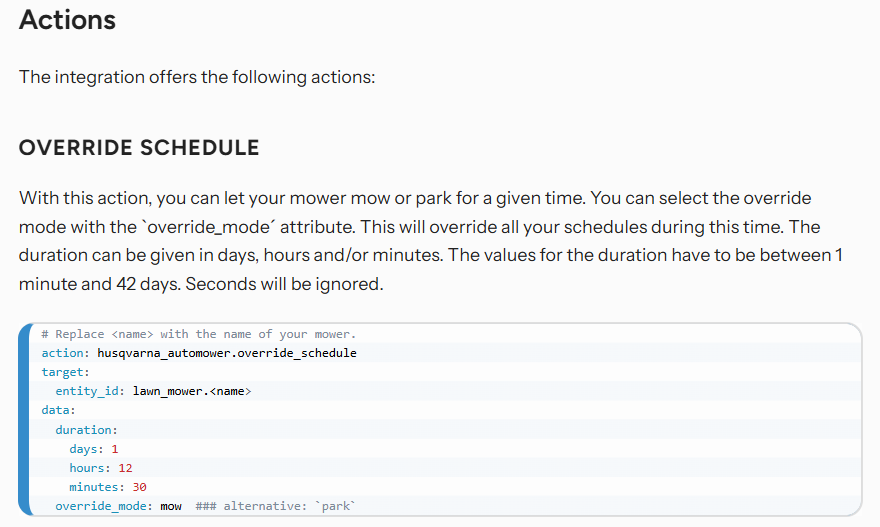
Task: Click the minutes value 30
Action: pos(140,487)
